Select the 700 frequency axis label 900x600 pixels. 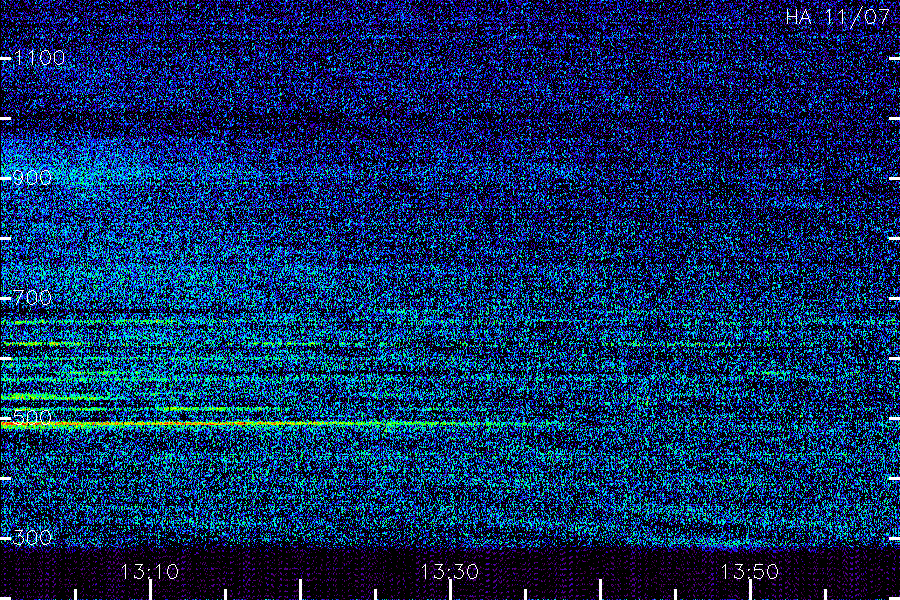click(x=32, y=298)
